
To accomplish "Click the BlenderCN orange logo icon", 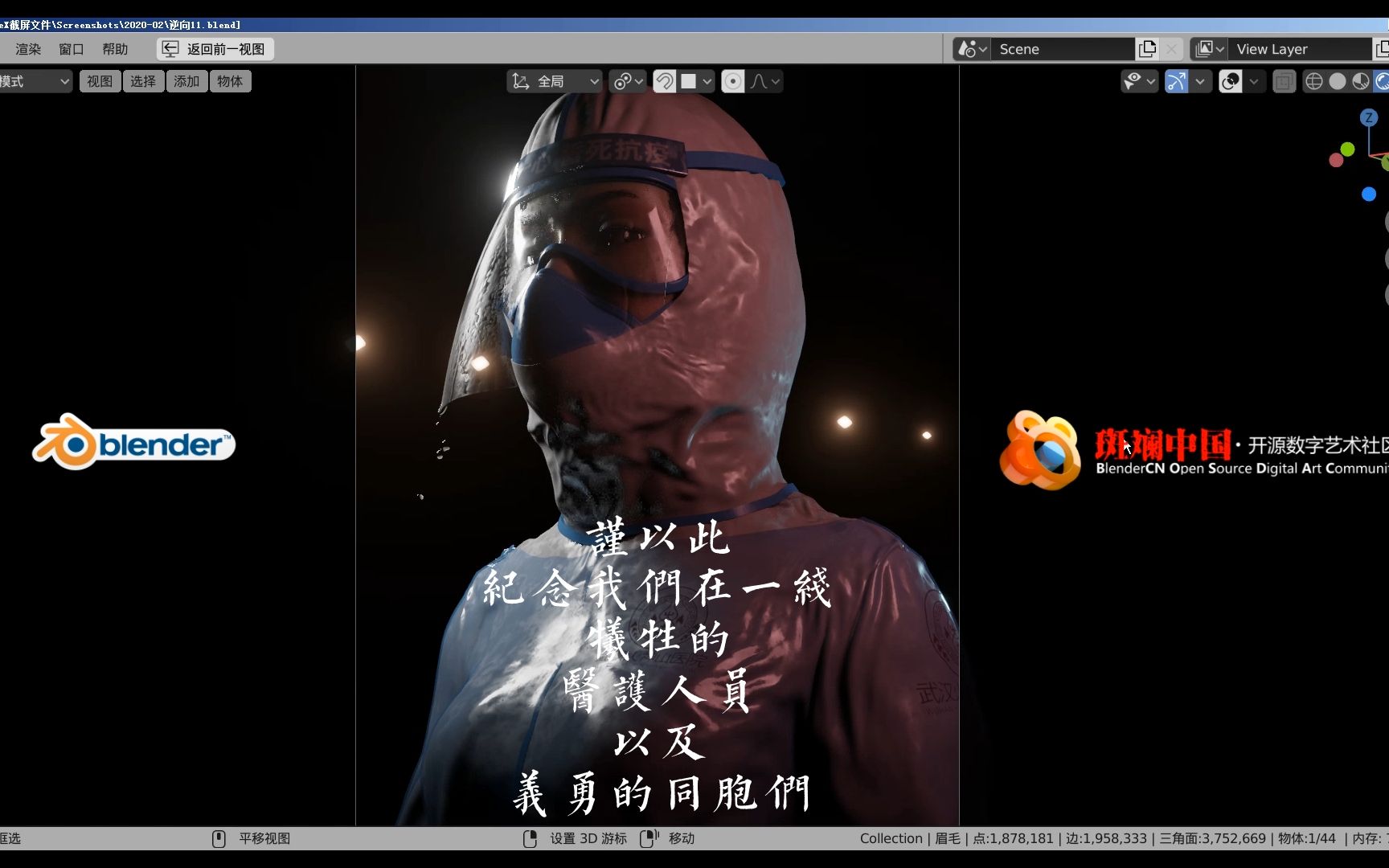I will [x=1039, y=449].
